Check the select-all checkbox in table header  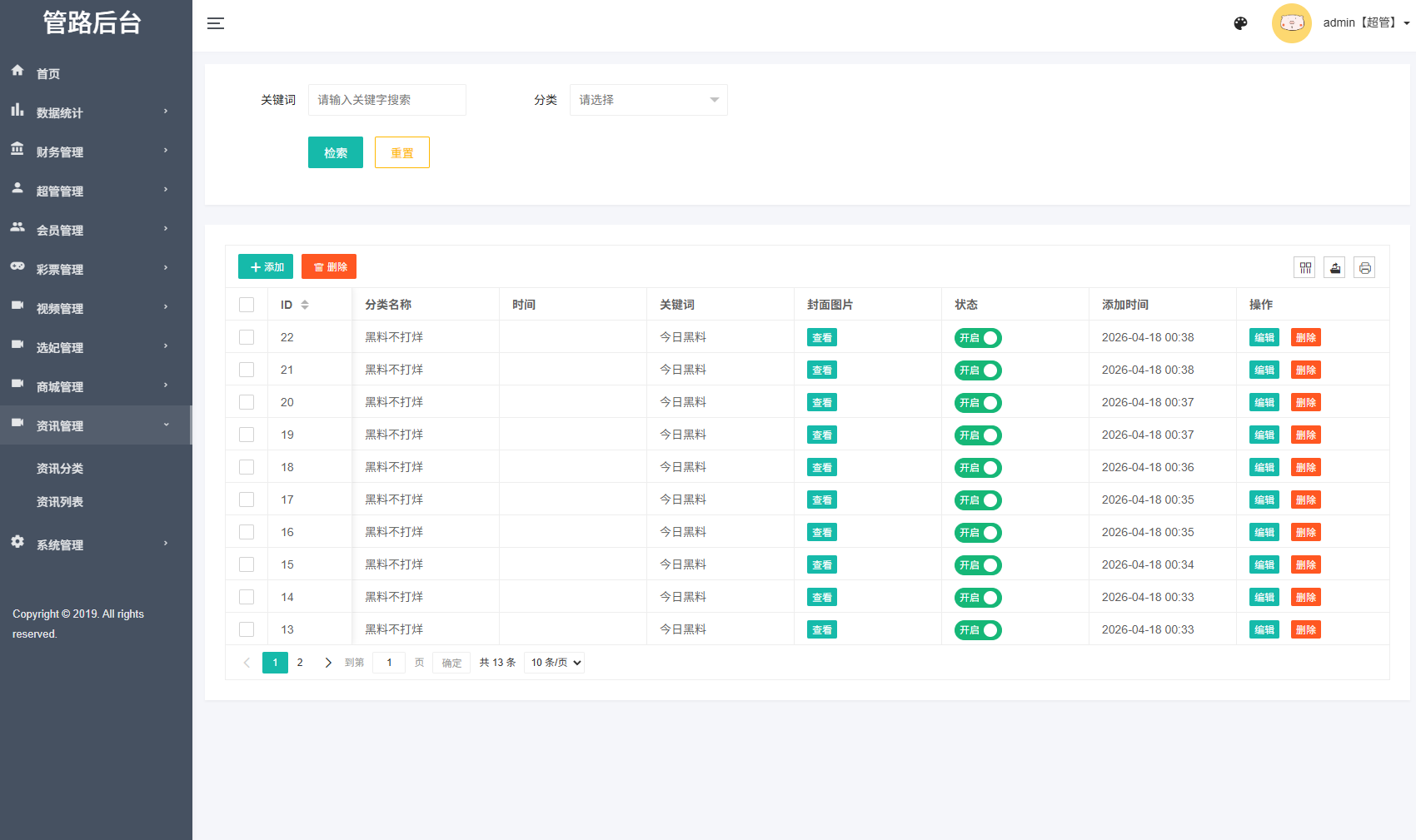click(247, 305)
